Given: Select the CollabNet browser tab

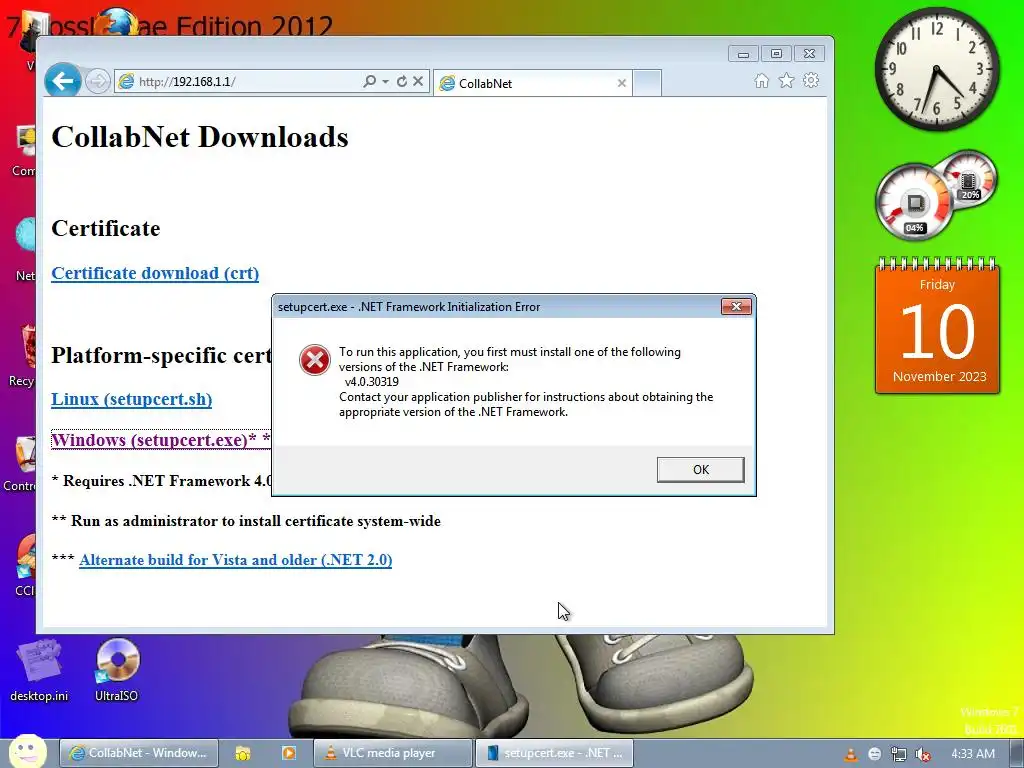Looking at the screenshot, I should coord(532,83).
